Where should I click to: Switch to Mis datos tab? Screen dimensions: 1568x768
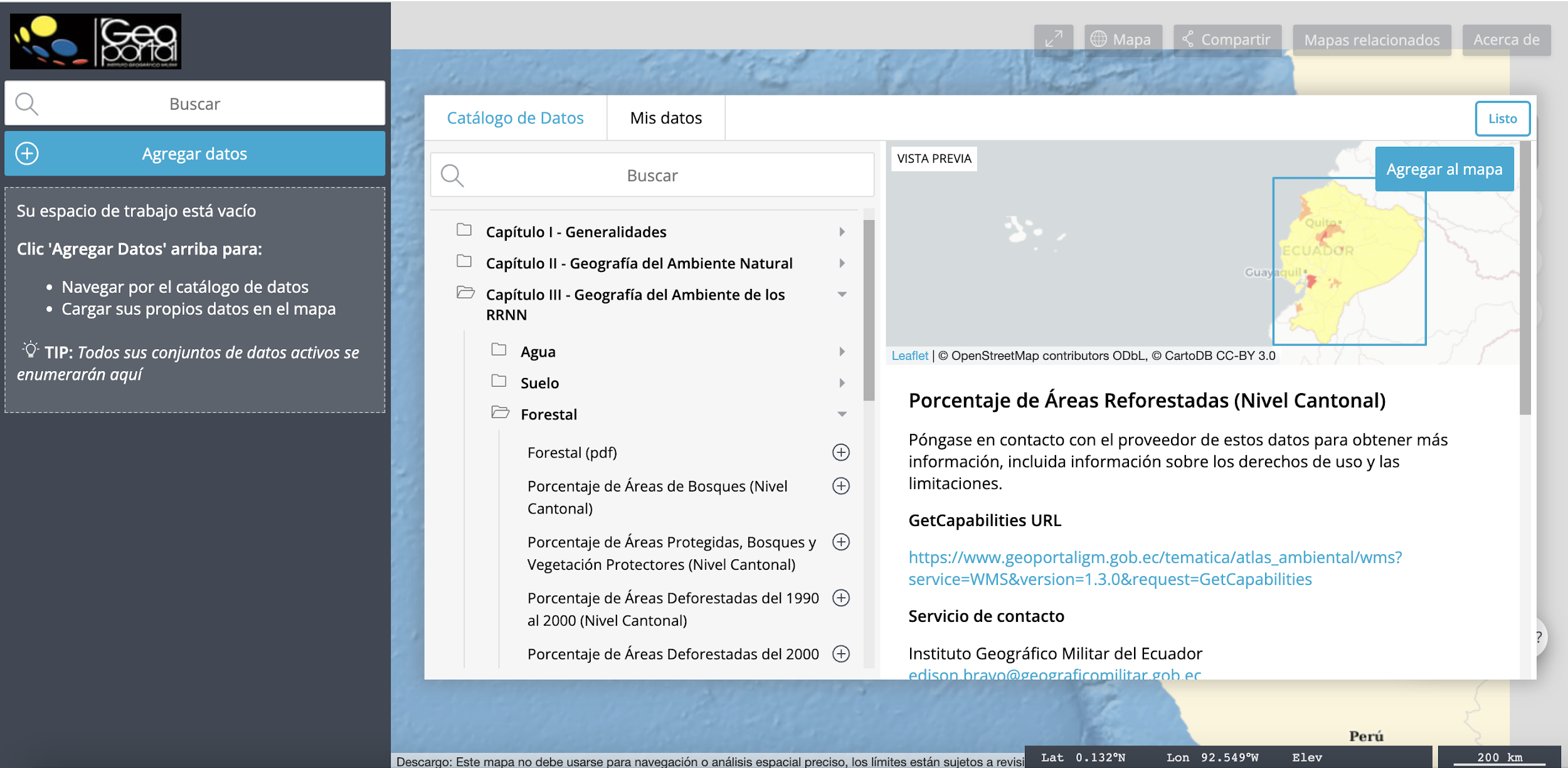pyautogui.click(x=665, y=118)
